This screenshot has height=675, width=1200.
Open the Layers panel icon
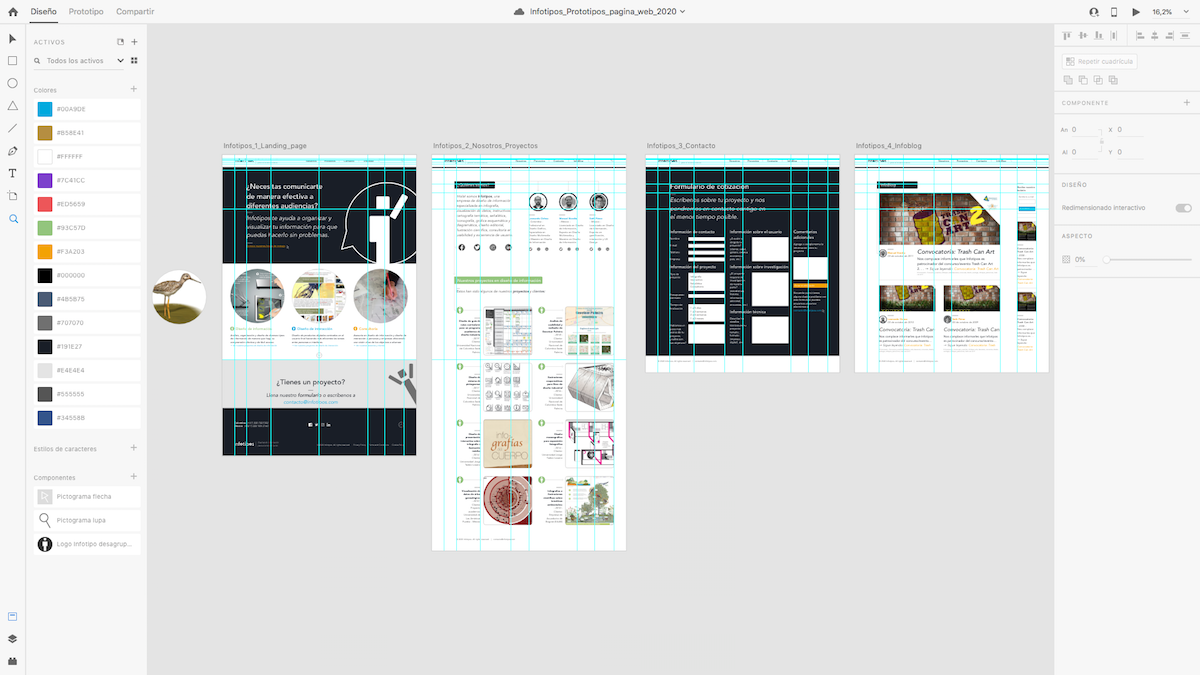tap(13, 638)
